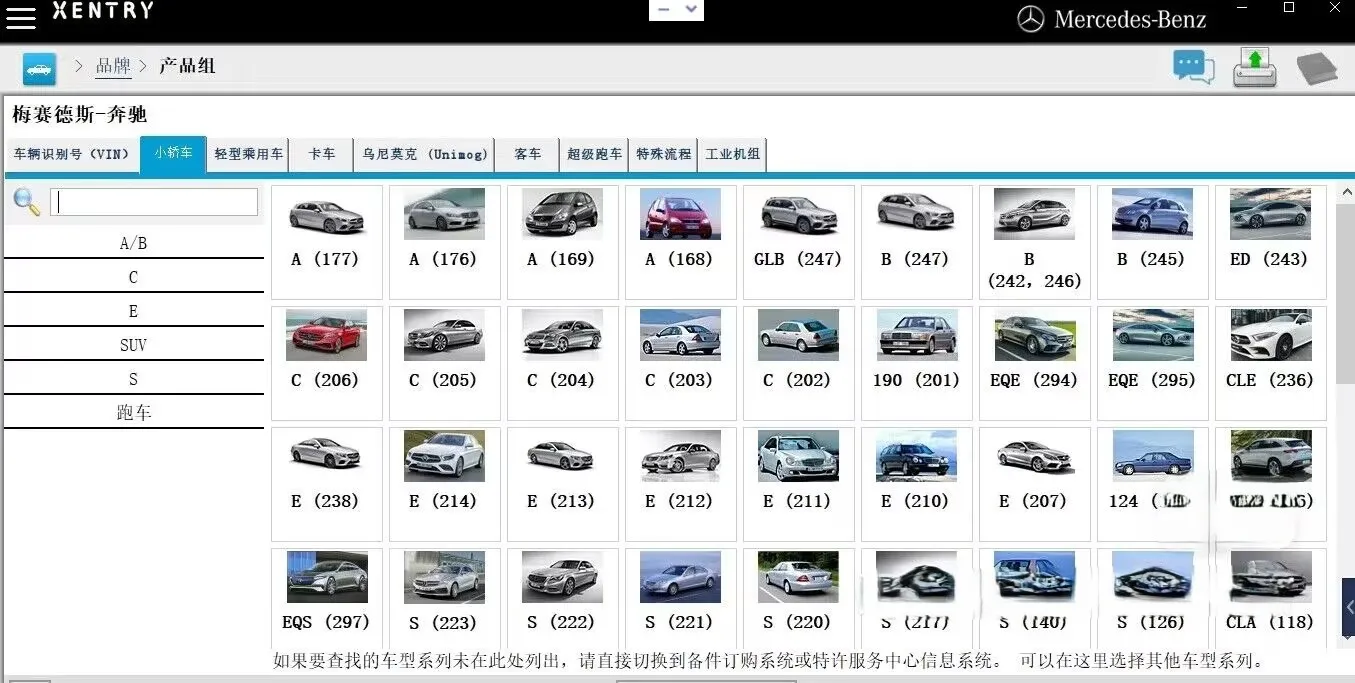Pick the ED (243) model tile
The image size is (1355, 683).
(x=1271, y=242)
